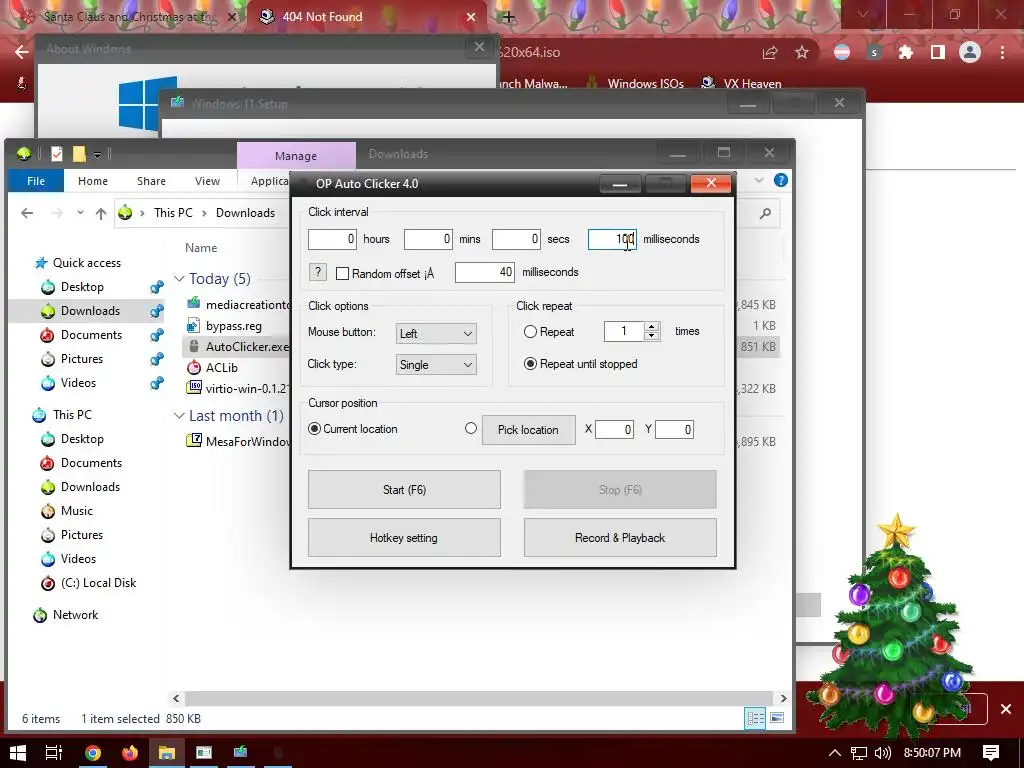The height and width of the screenshot is (768, 1024).
Task: Click the Start (F6) button
Action: pyautogui.click(x=404, y=490)
